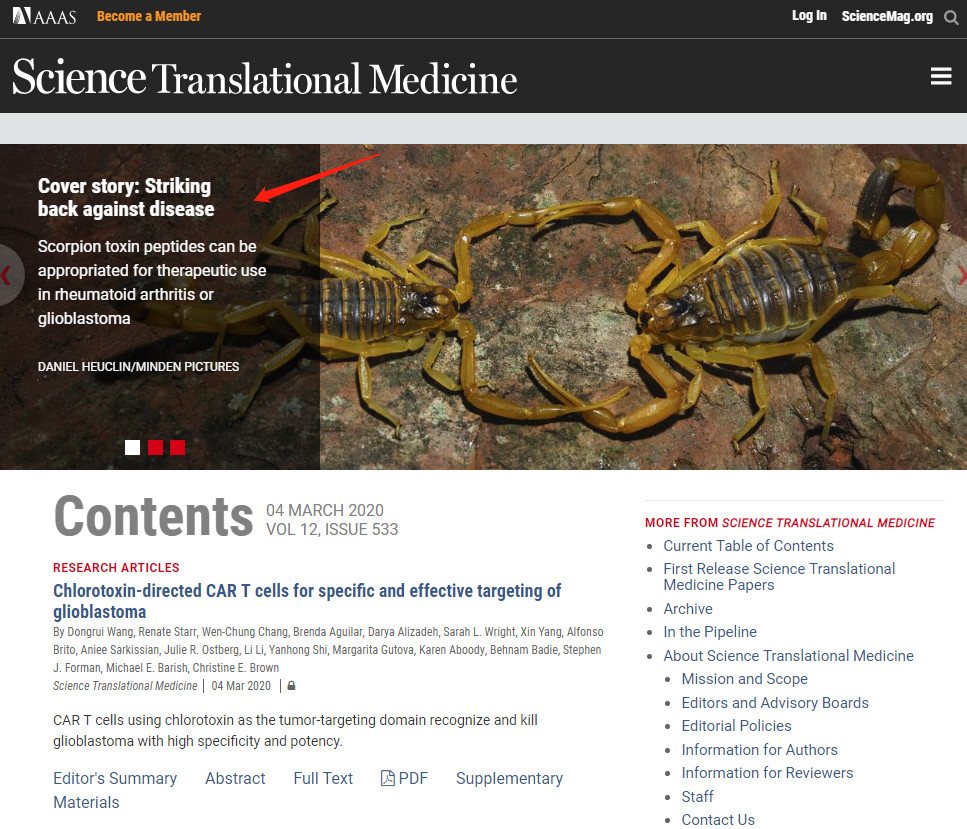View the article Abstract
The width and height of the screenshot is (967, 829).
click(235, 778)
